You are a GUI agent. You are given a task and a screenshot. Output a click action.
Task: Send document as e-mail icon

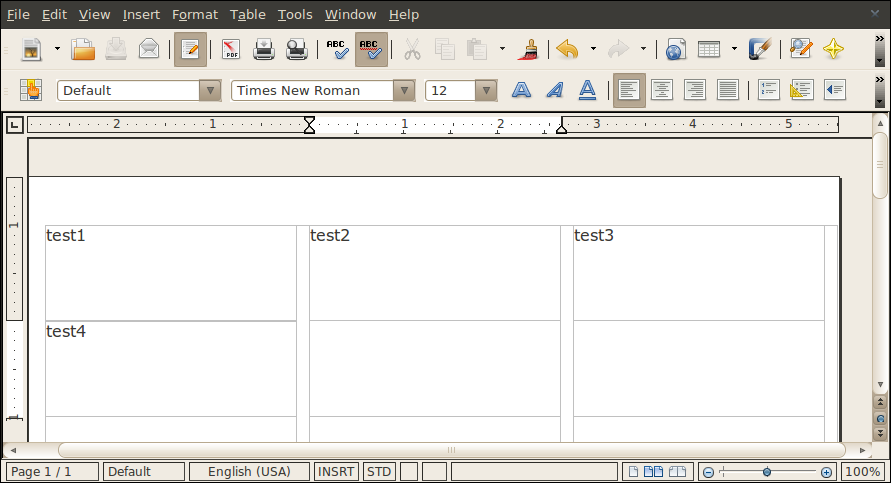pyautogui.click(x=149, y=49)
